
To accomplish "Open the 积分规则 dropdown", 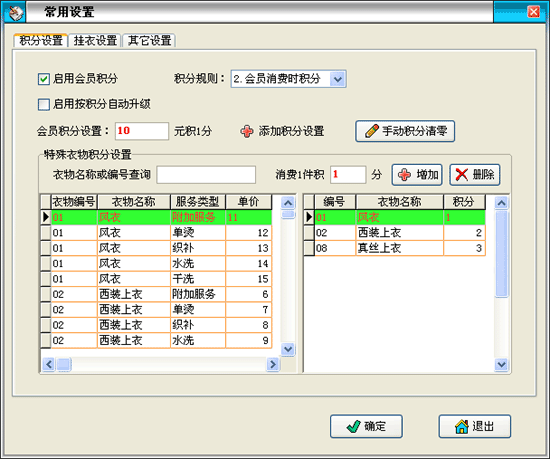I will pos(338,79).
